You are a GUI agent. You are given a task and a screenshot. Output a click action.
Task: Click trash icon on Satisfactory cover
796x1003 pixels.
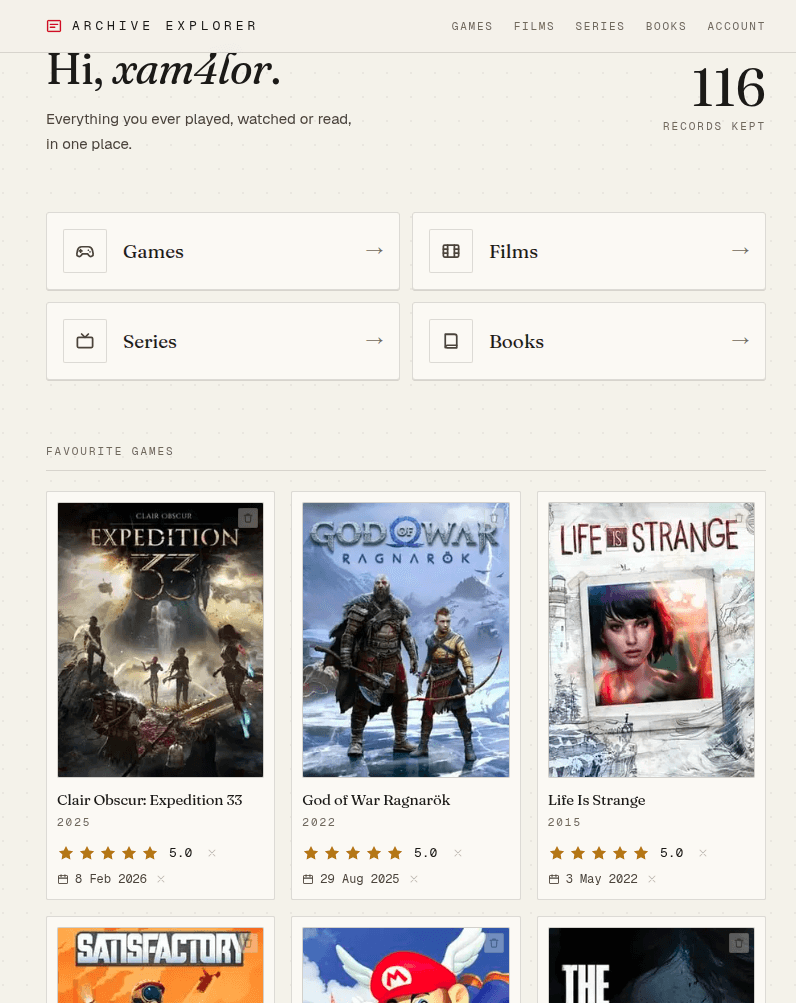(248, 942)
